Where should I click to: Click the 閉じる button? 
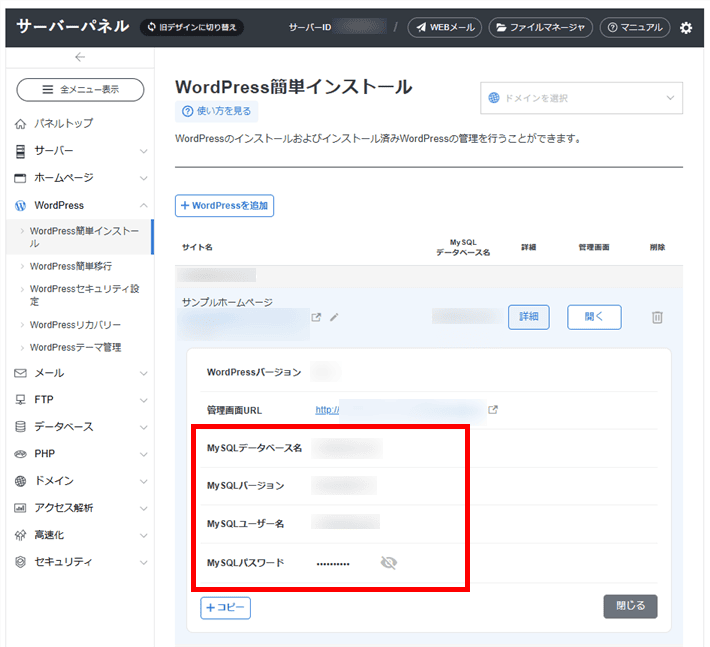point(630,606)
